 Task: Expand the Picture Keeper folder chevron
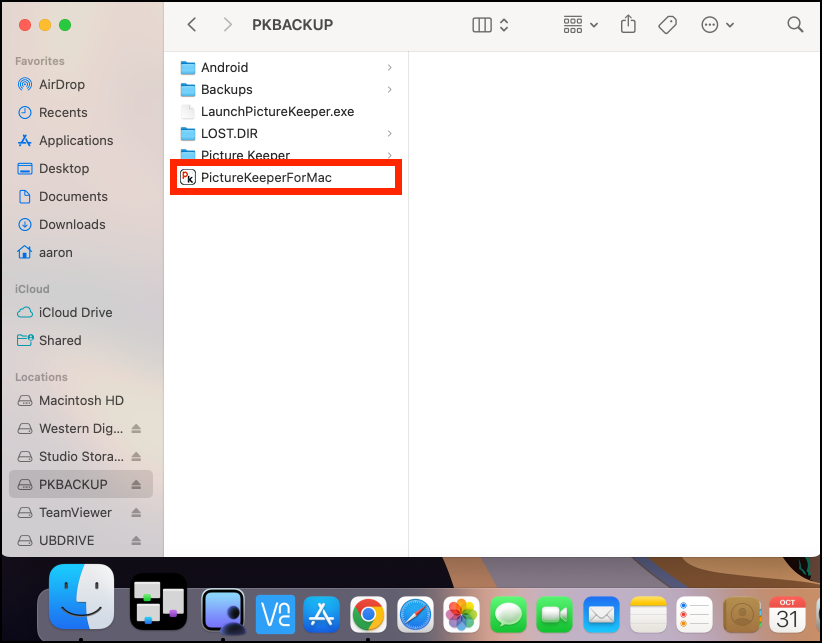point(390,155)
